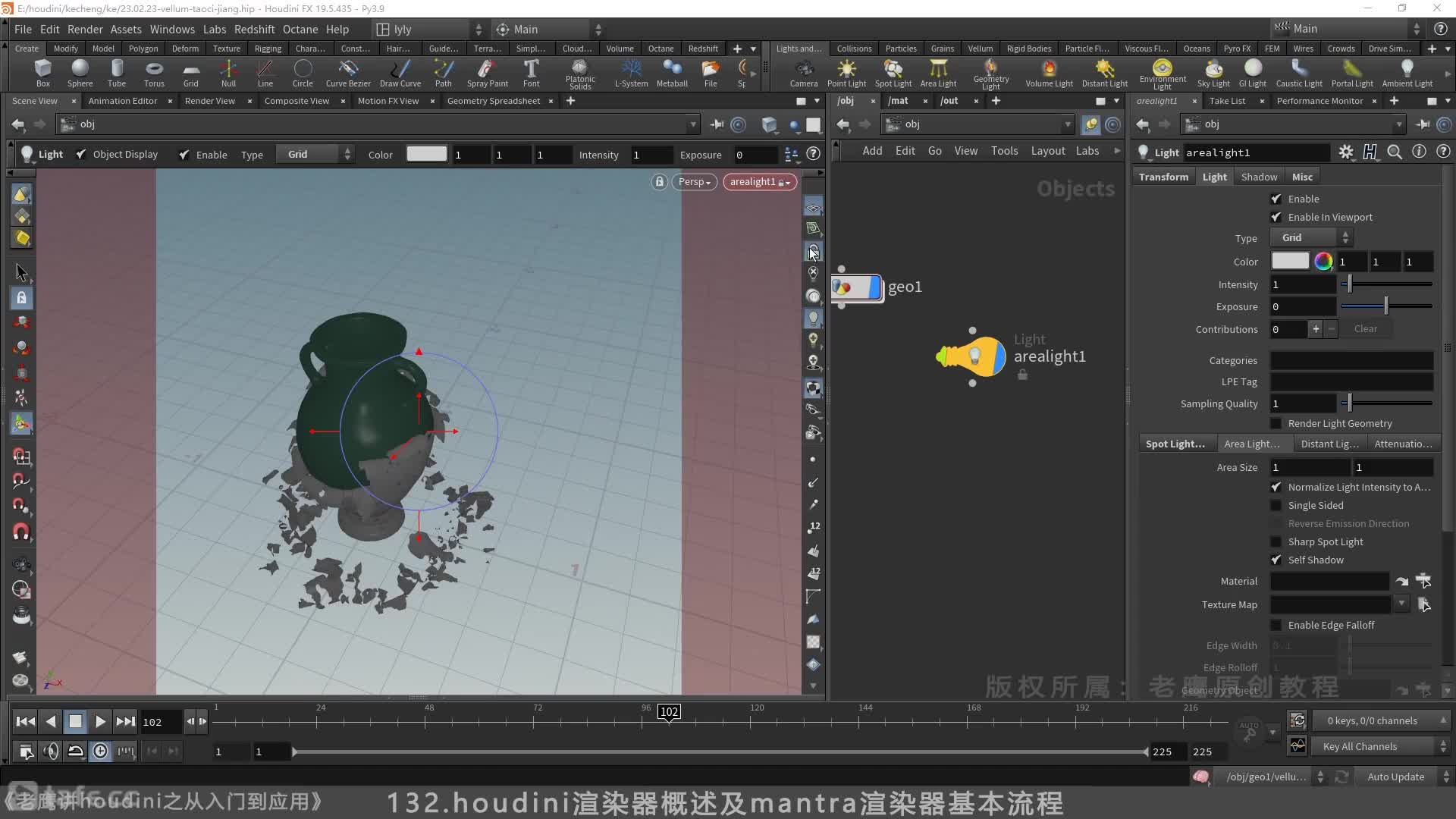This screenshot has width=1456, height=819.
Task: Toggle Single Sided checkbox
Action: pyautogui.click(x=1276, y=505)
